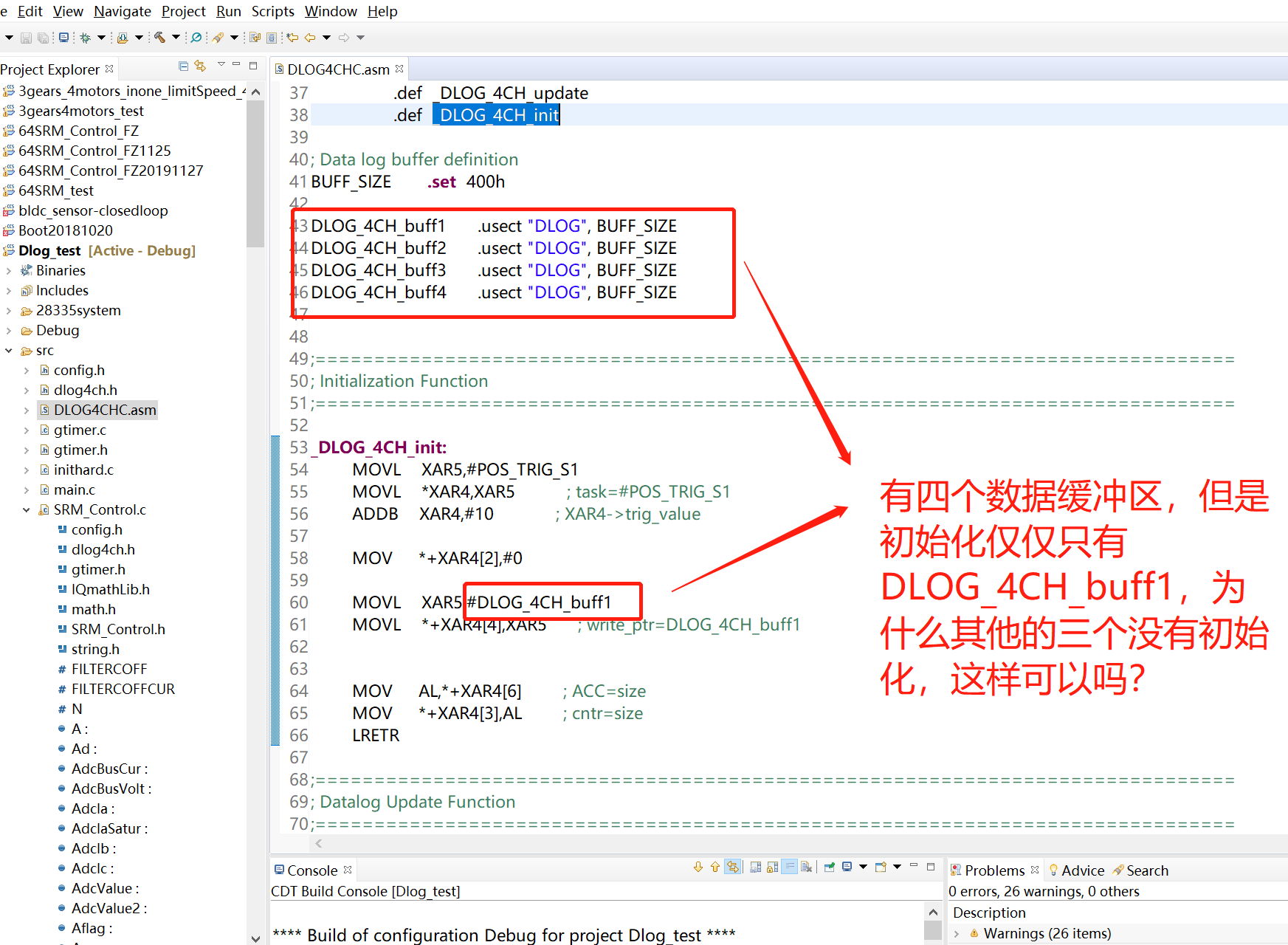1288x945 pixels.
Task: Close the Project Explorer view tab
Action: pyautogui.click(x=109, y=69)
